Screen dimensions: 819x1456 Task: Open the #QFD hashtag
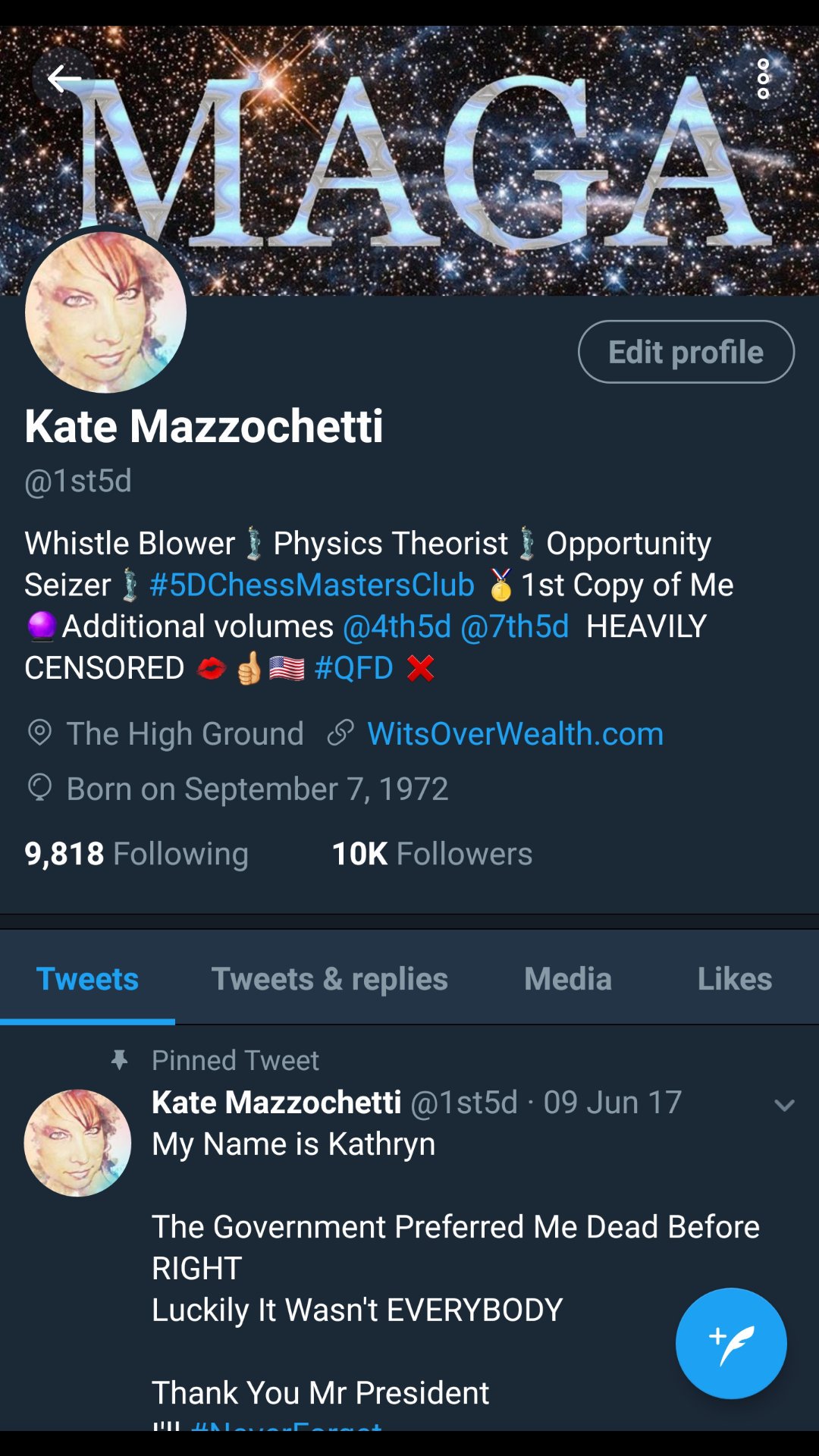point(353,668)
